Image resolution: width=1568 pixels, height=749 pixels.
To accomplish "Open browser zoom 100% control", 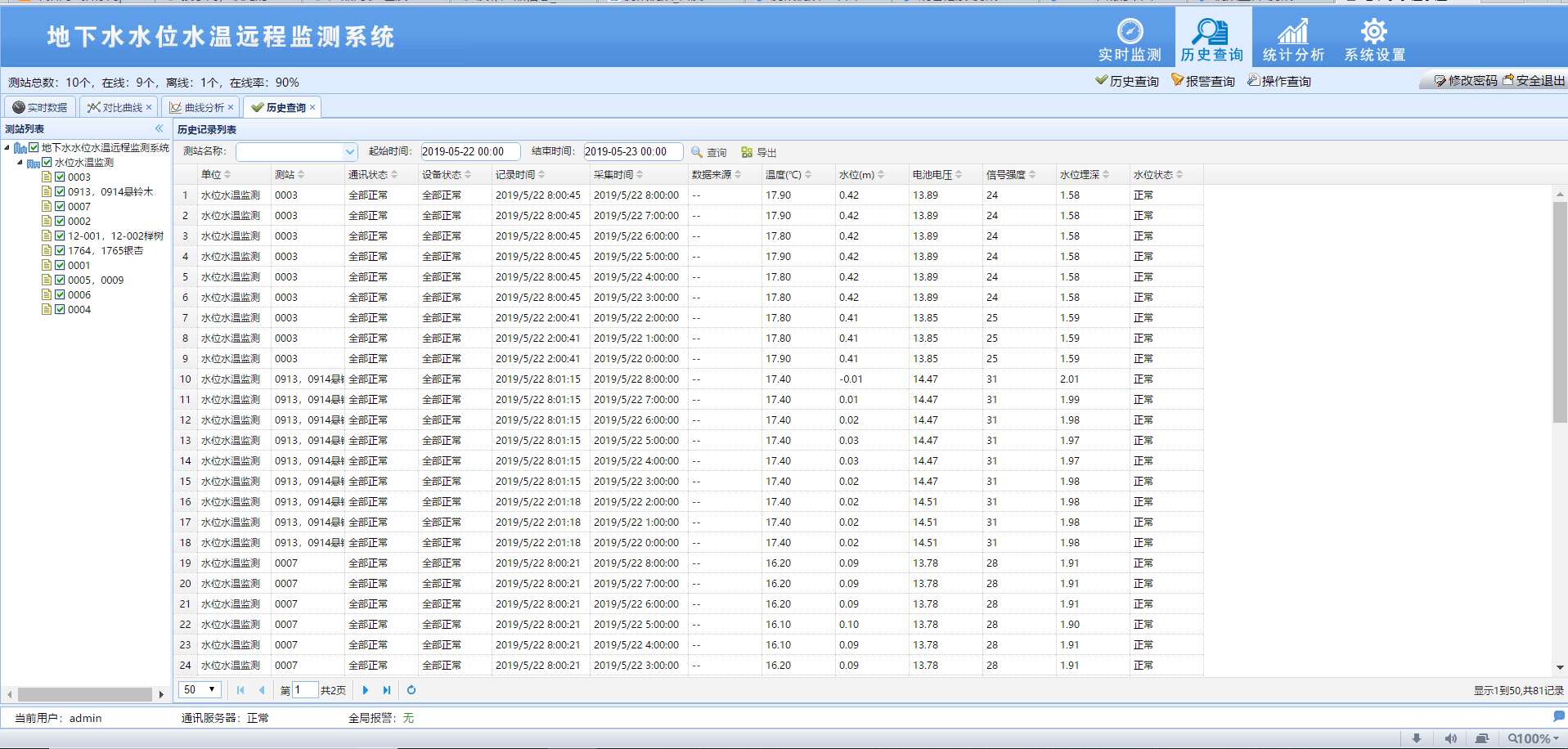I will tap(1534, 738).
